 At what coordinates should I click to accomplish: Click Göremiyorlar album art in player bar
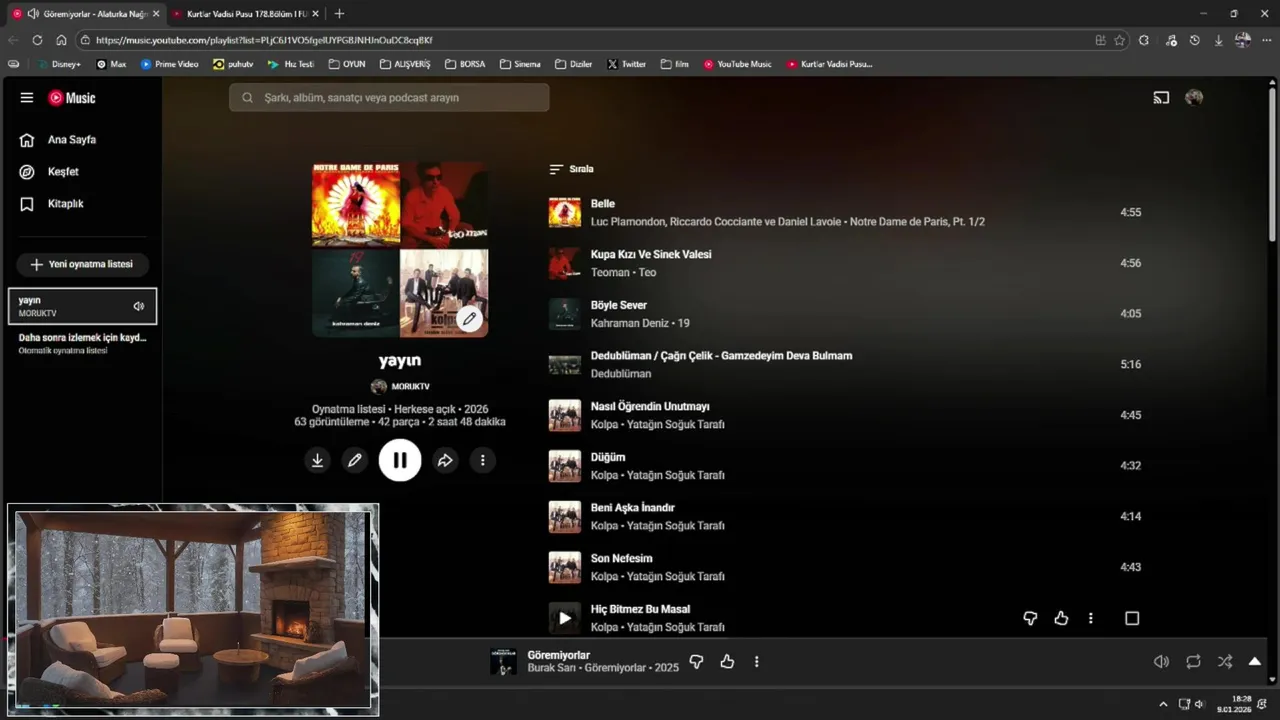tap(504, 662)
